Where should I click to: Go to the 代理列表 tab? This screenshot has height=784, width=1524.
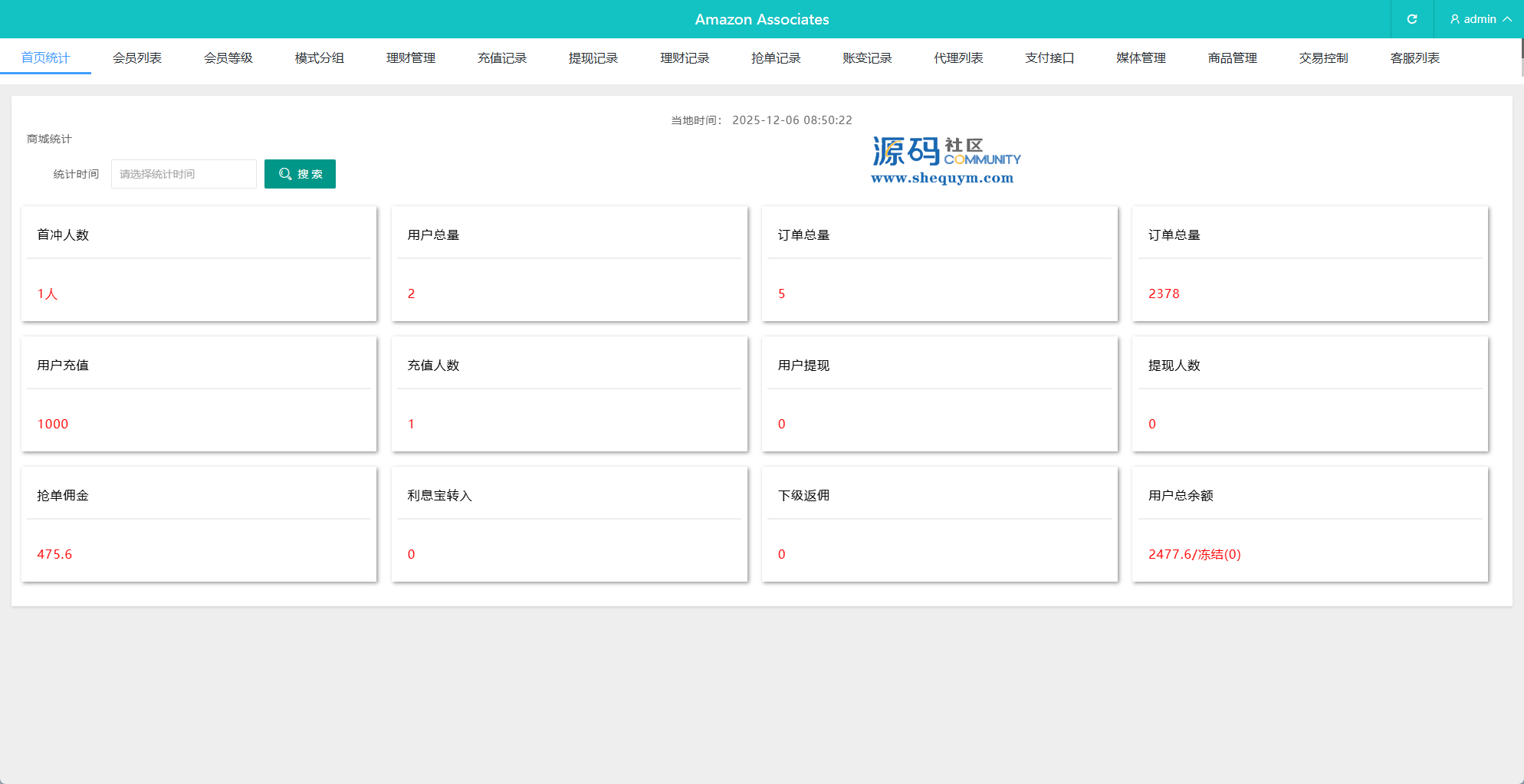(x=958, y=58)
